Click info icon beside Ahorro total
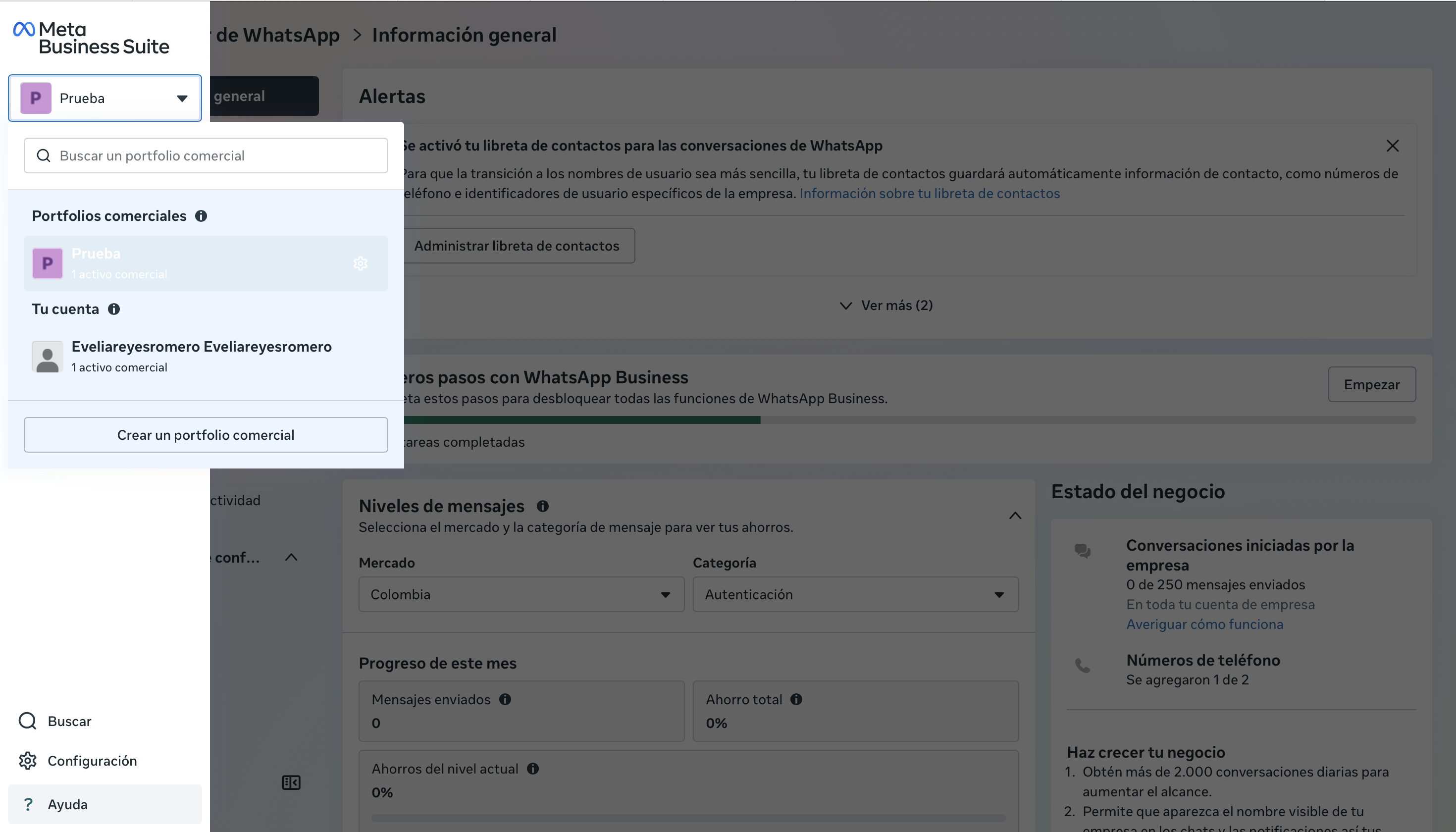This screenshot has width=1456, height=832. [796, 699]
